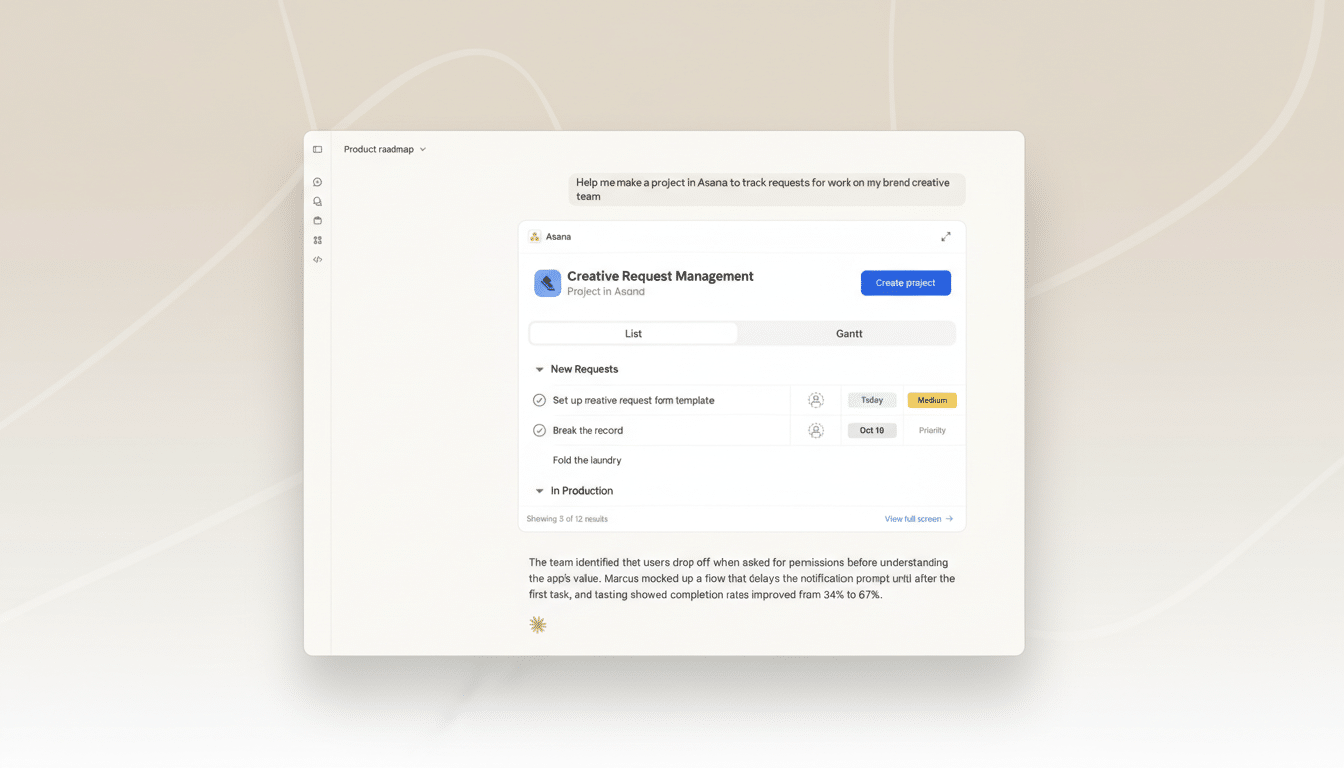Mark 'Set up creative request form template' complete
Viewport: 1344px width, 768px height.
tap(540, 399)
